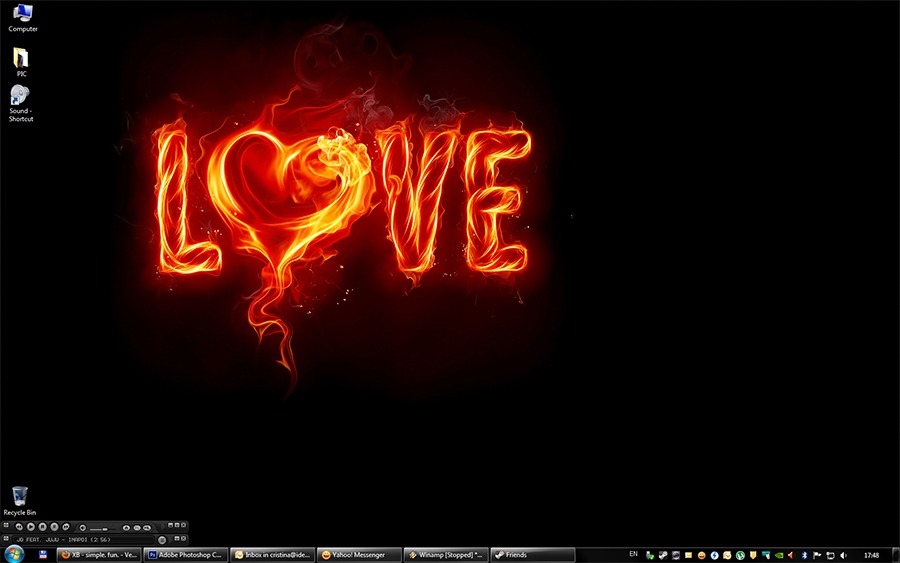Open the Computer desktop icon

click(x=22, y=17)
